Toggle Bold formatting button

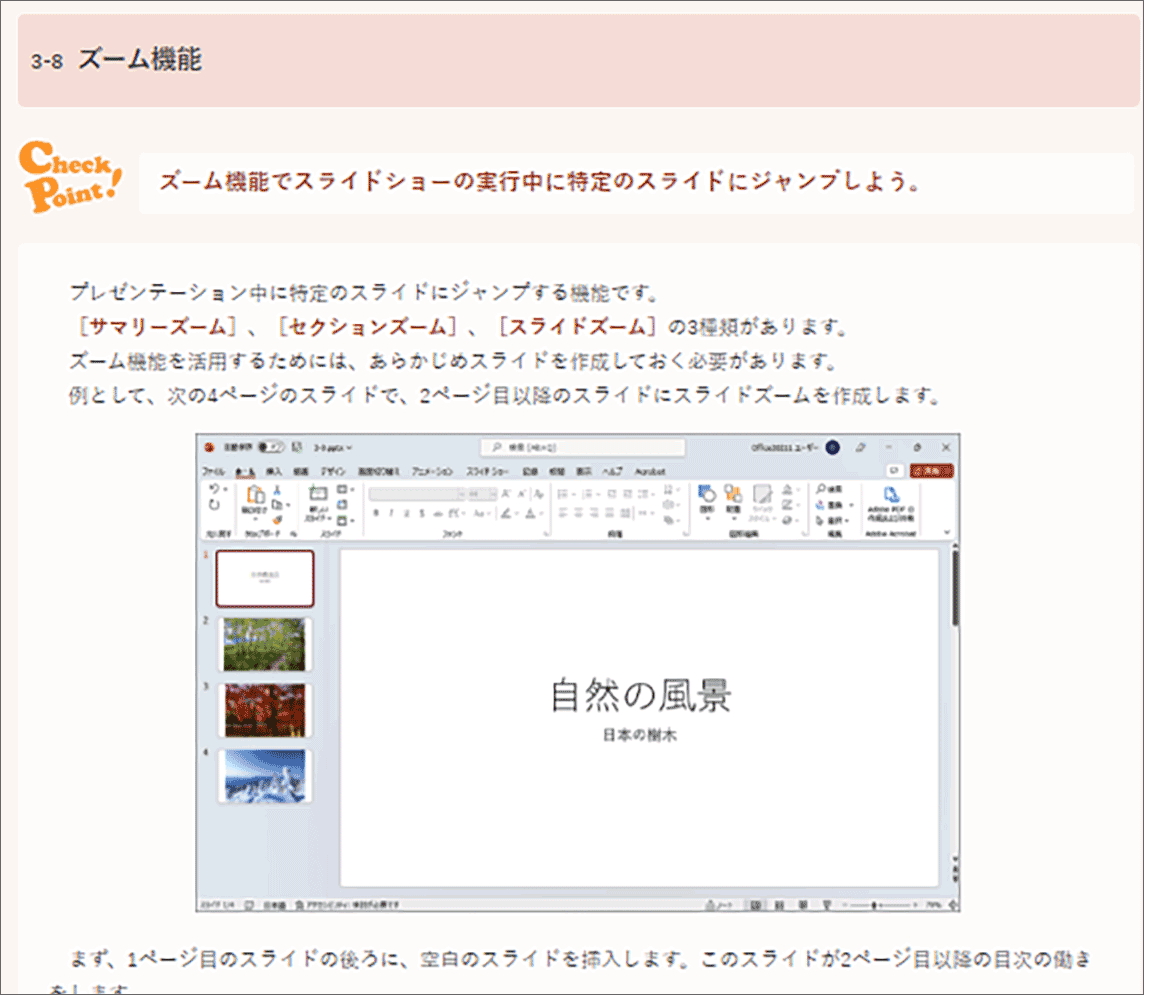tap(376, 513)
